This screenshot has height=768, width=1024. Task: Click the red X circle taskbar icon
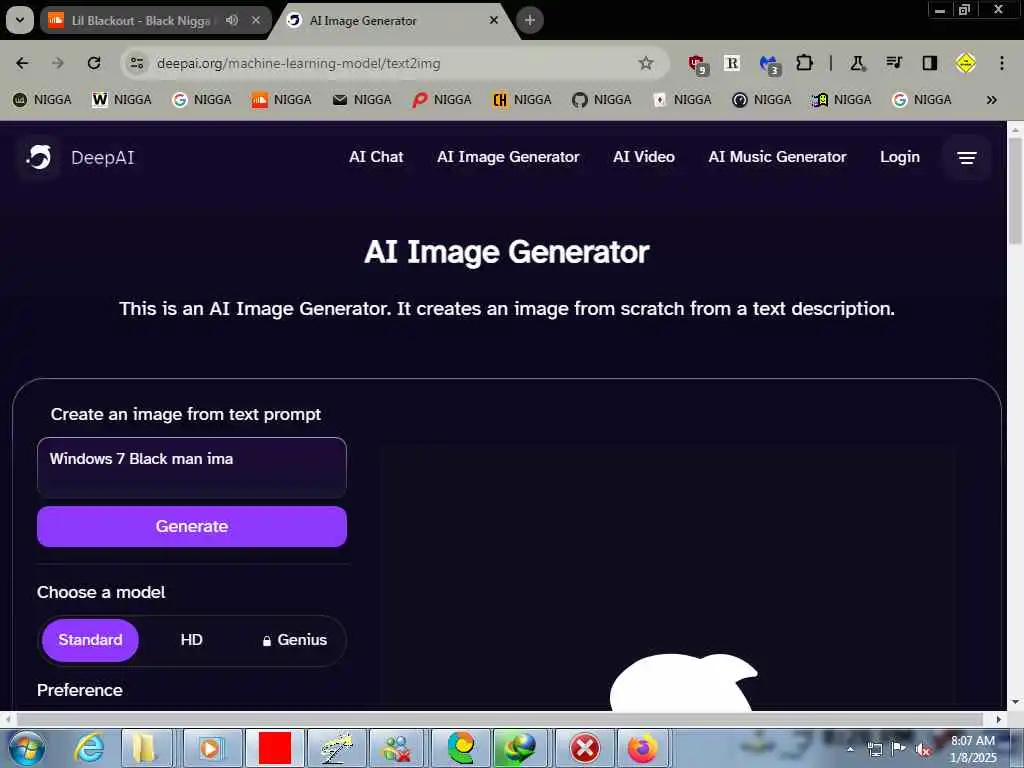coord(584,748)
